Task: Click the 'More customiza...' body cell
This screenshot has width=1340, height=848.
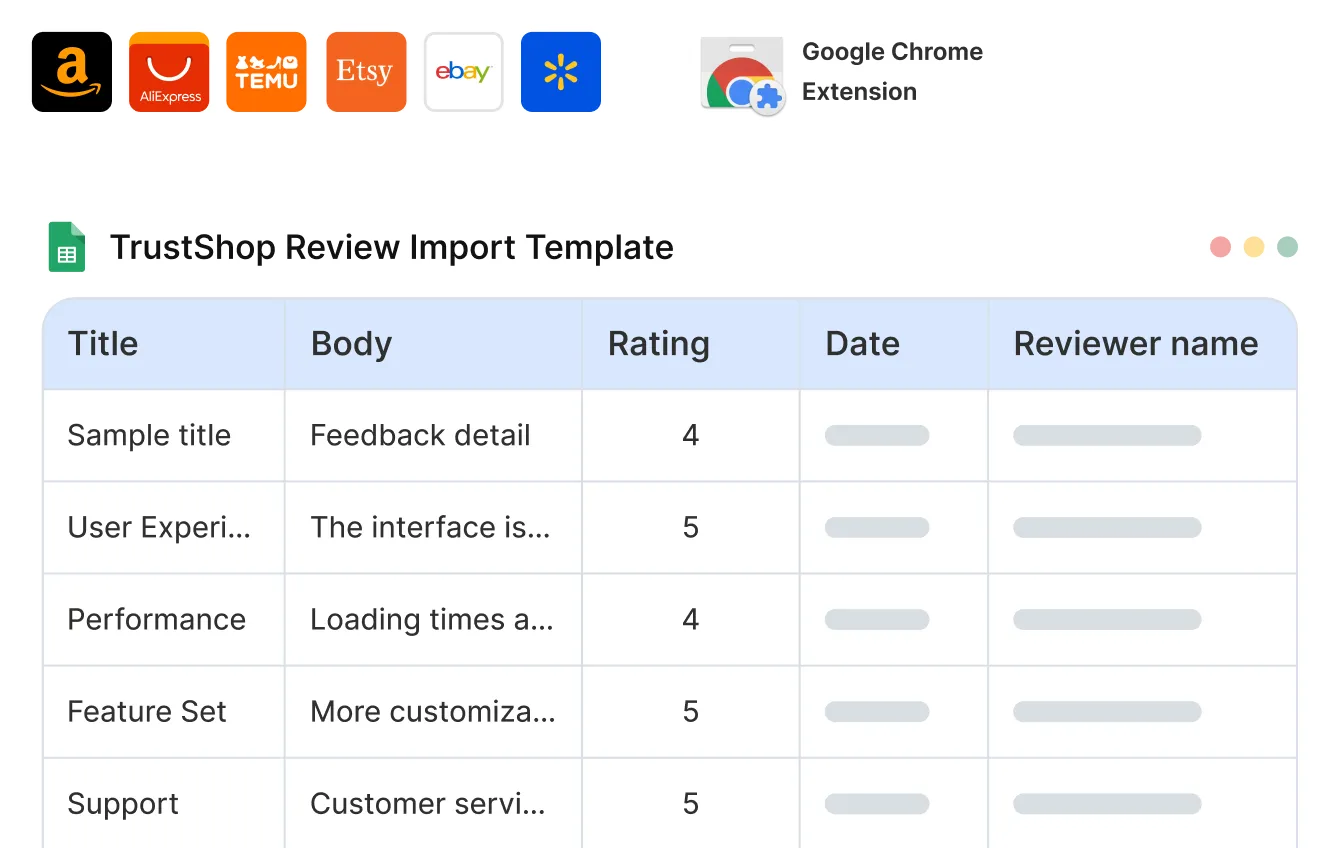Action: [x=433, y=712]
